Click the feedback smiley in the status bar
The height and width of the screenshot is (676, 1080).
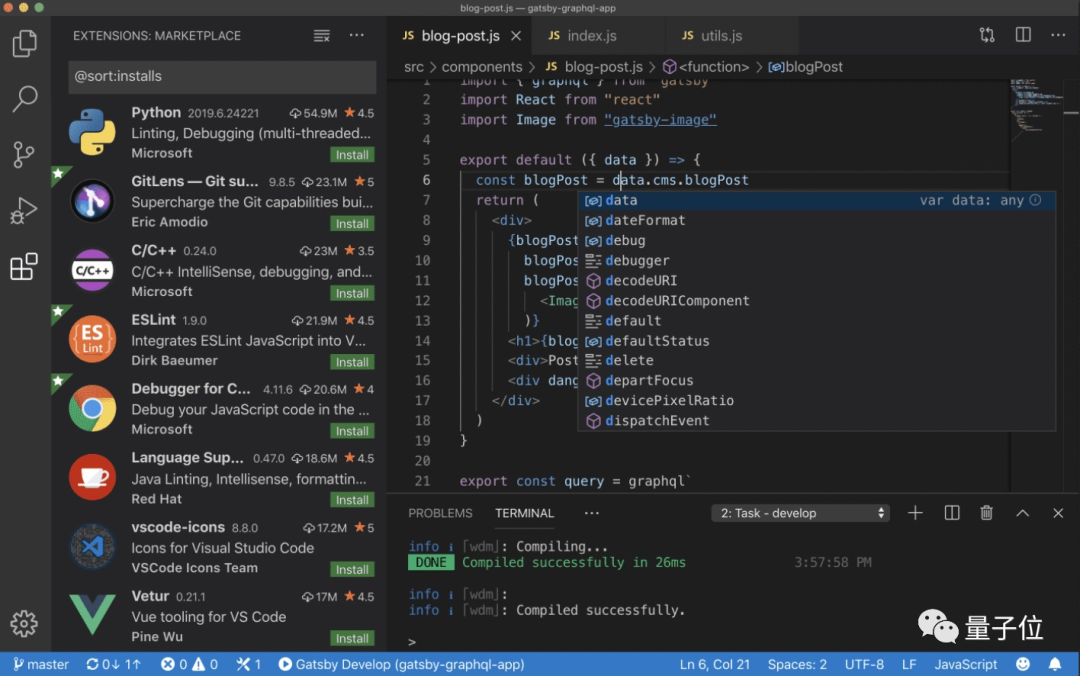click(1022, 664)
